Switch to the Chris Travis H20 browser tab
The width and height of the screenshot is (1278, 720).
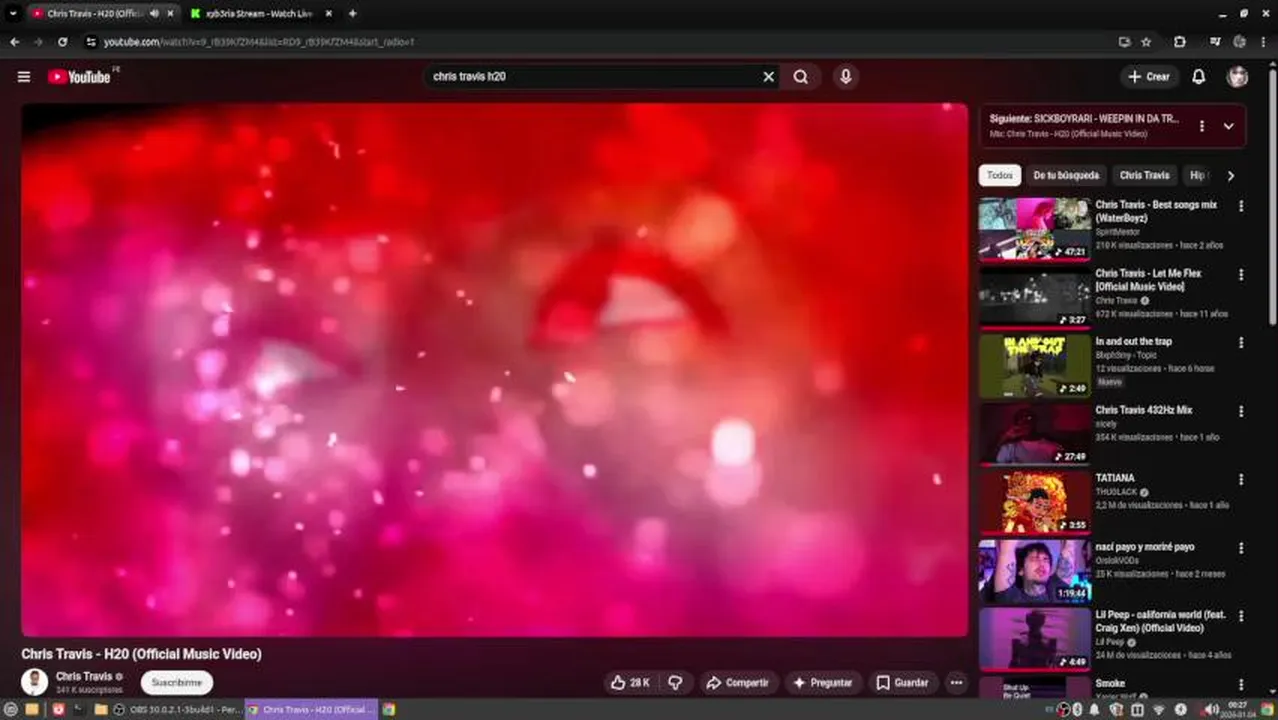tap(95, 13)
